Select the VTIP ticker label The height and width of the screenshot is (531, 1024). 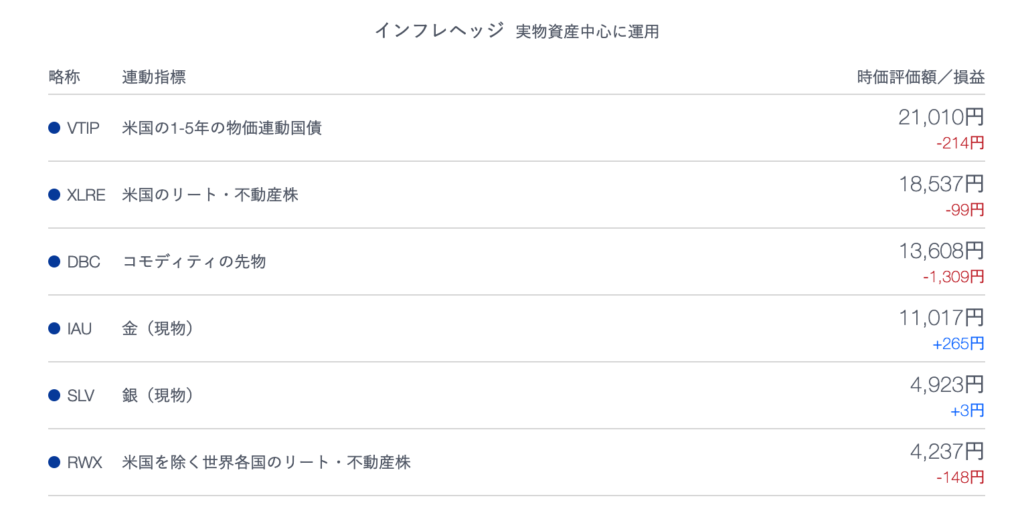tap(83, 129)
